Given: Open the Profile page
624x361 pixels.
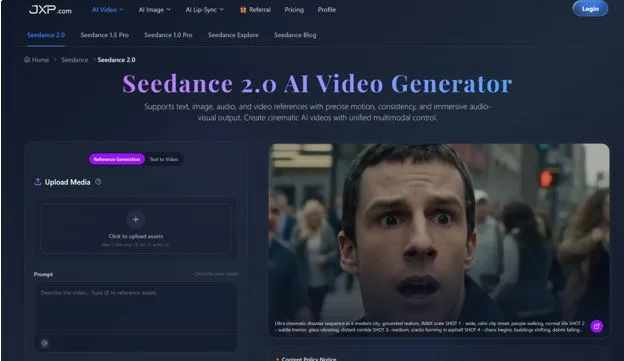Looking at the screenshot, I should 327,10.
